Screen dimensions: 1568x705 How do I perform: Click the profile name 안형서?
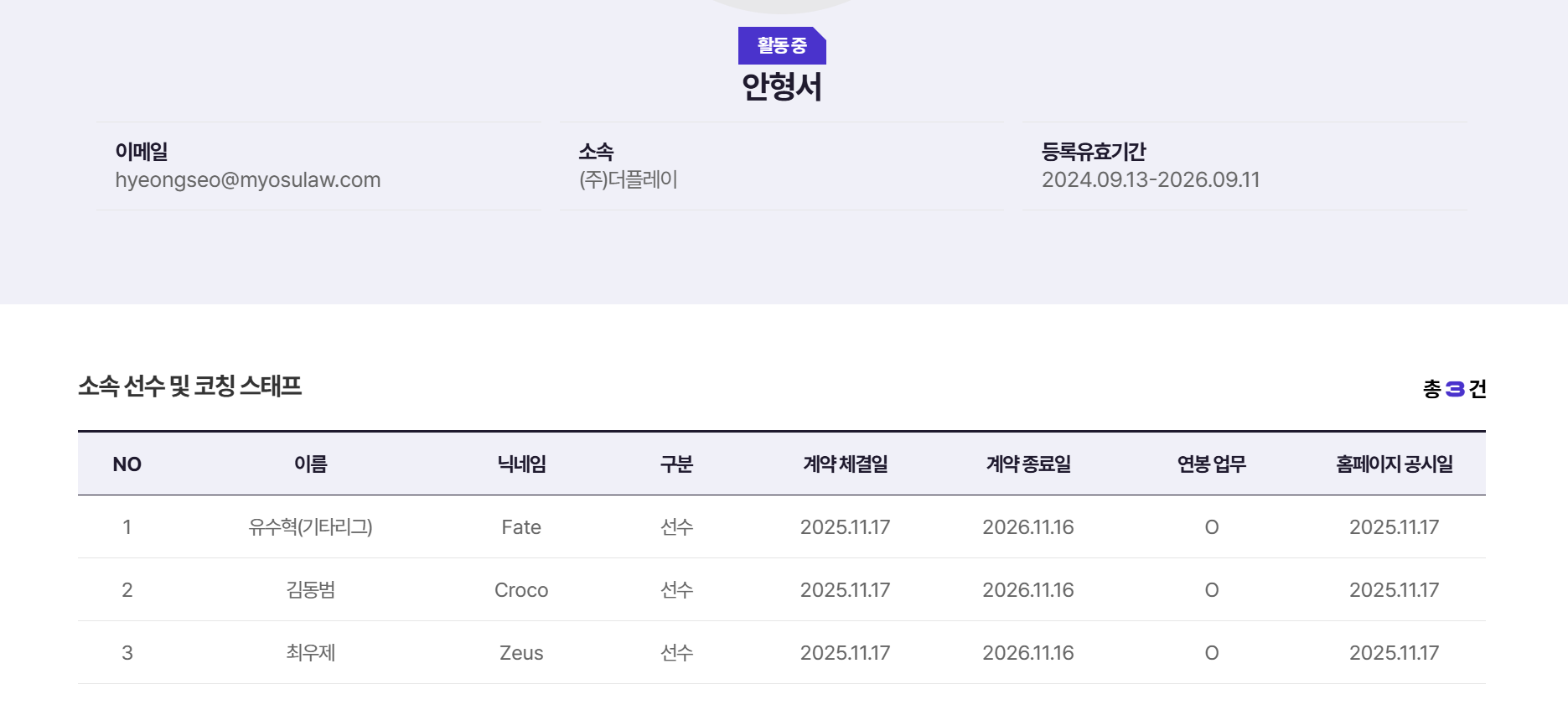(781, 87)
